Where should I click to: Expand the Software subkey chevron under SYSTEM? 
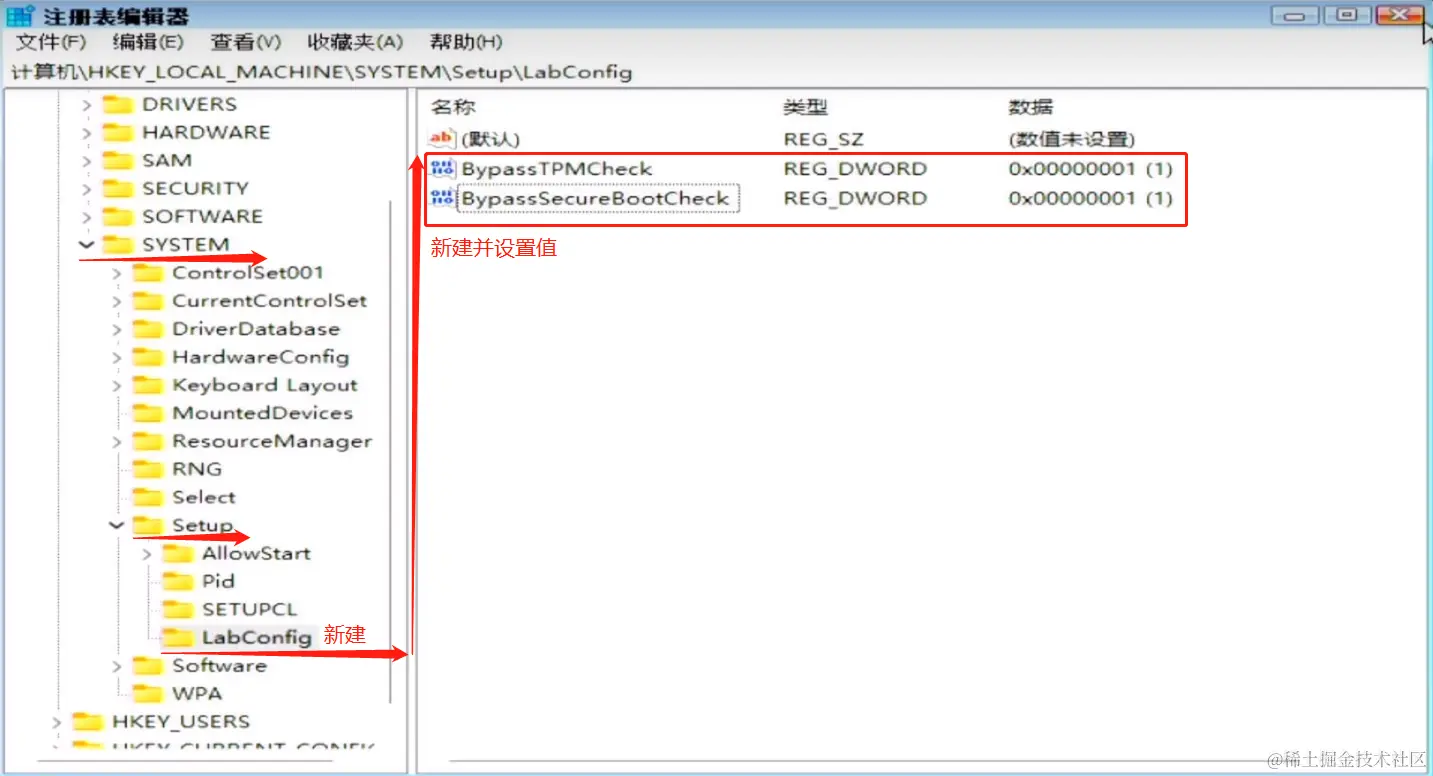tap(117, 665)
